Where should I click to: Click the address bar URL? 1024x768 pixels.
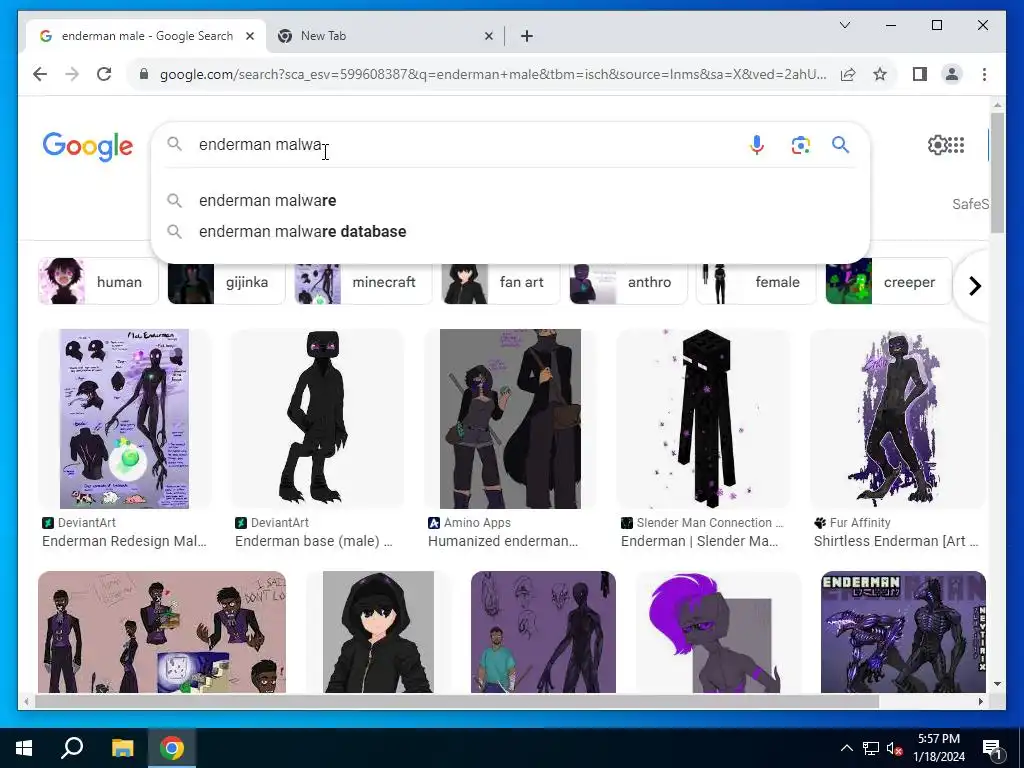[x=493, y=74]
